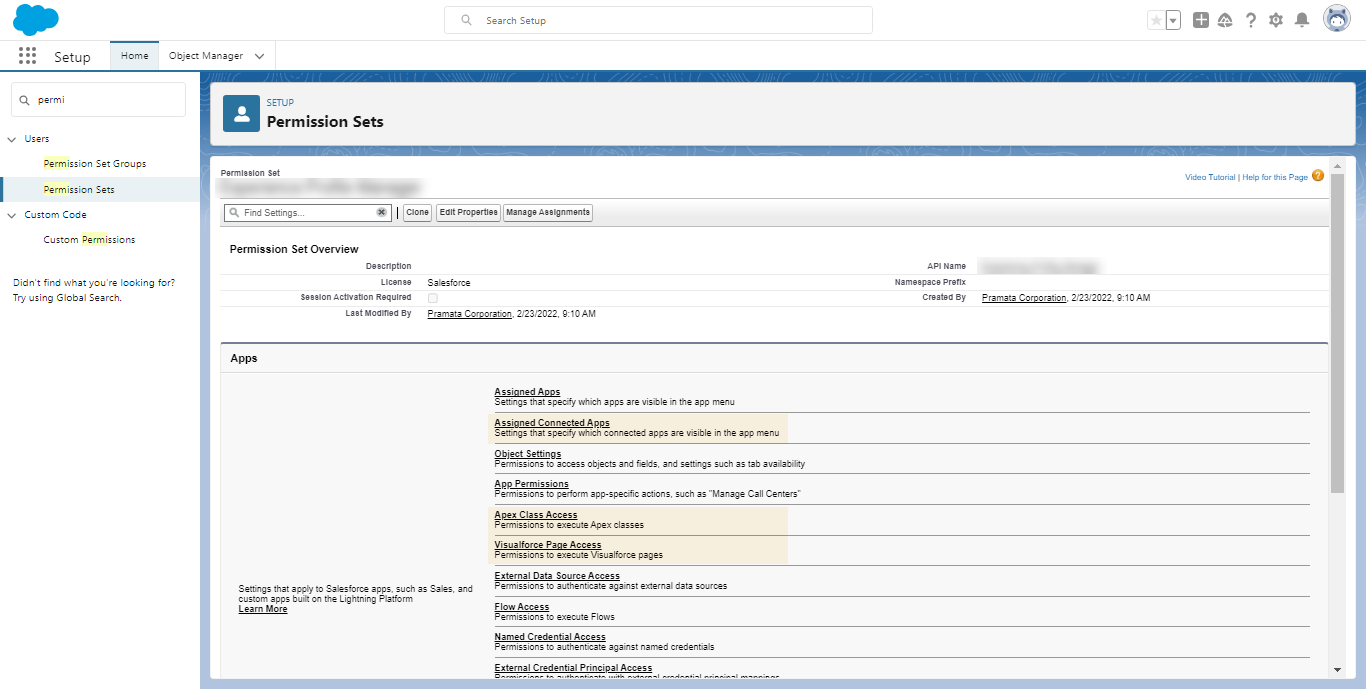The image size is (1366, 689).
Task: Collapse the Custom Code section
Action: pos(12,215)
